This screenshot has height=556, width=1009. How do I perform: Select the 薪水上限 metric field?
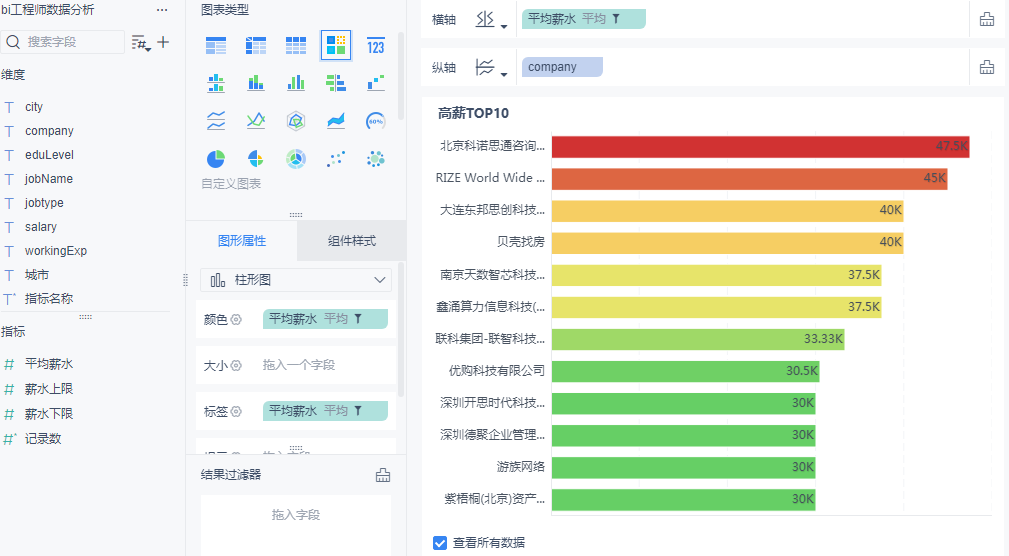[49, 389]
